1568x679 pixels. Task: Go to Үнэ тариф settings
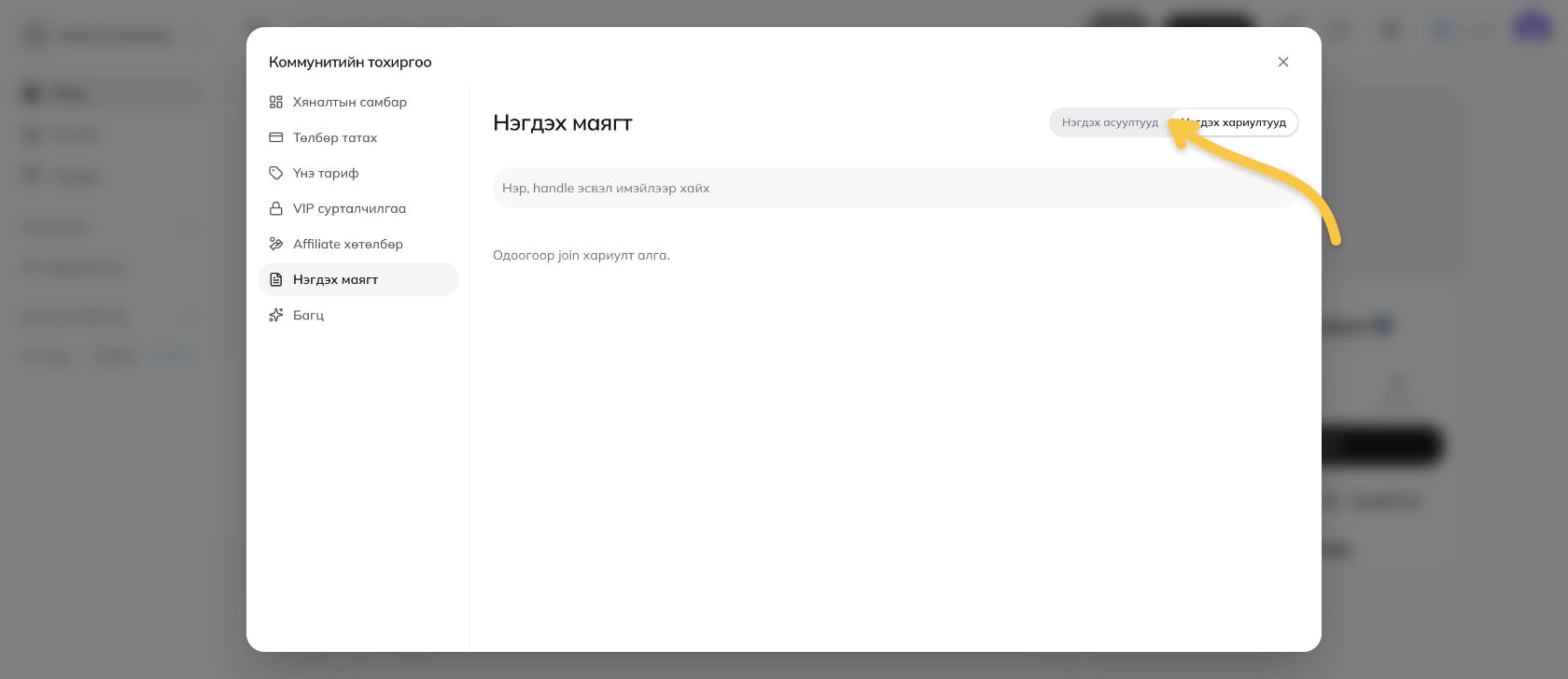click(358, 173)
